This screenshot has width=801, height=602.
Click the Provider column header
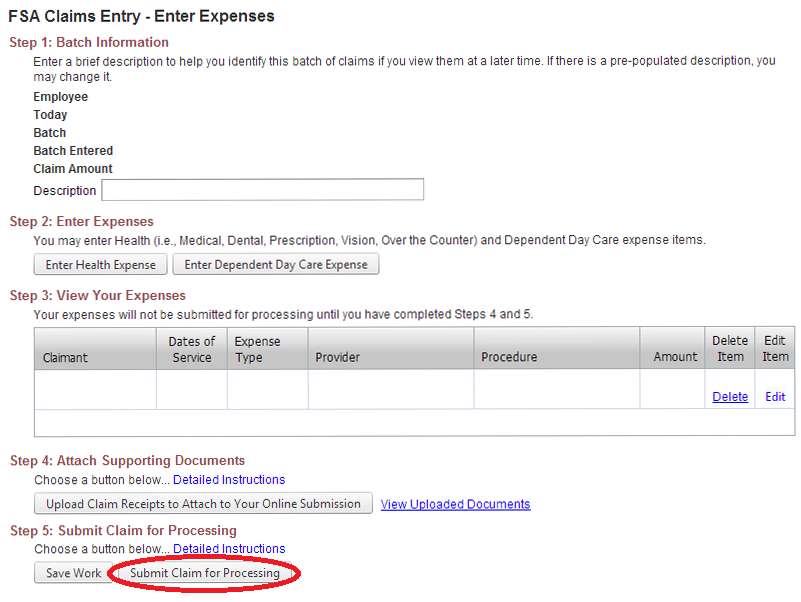pos(337,357)
